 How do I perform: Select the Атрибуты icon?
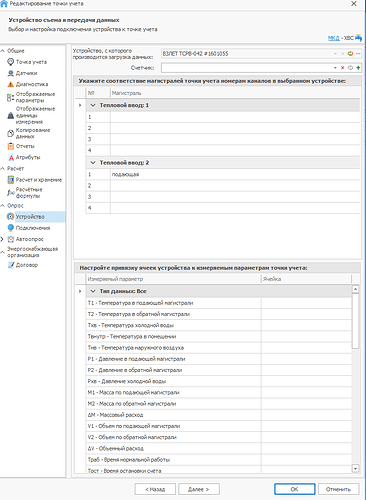[x=11, y=157]
